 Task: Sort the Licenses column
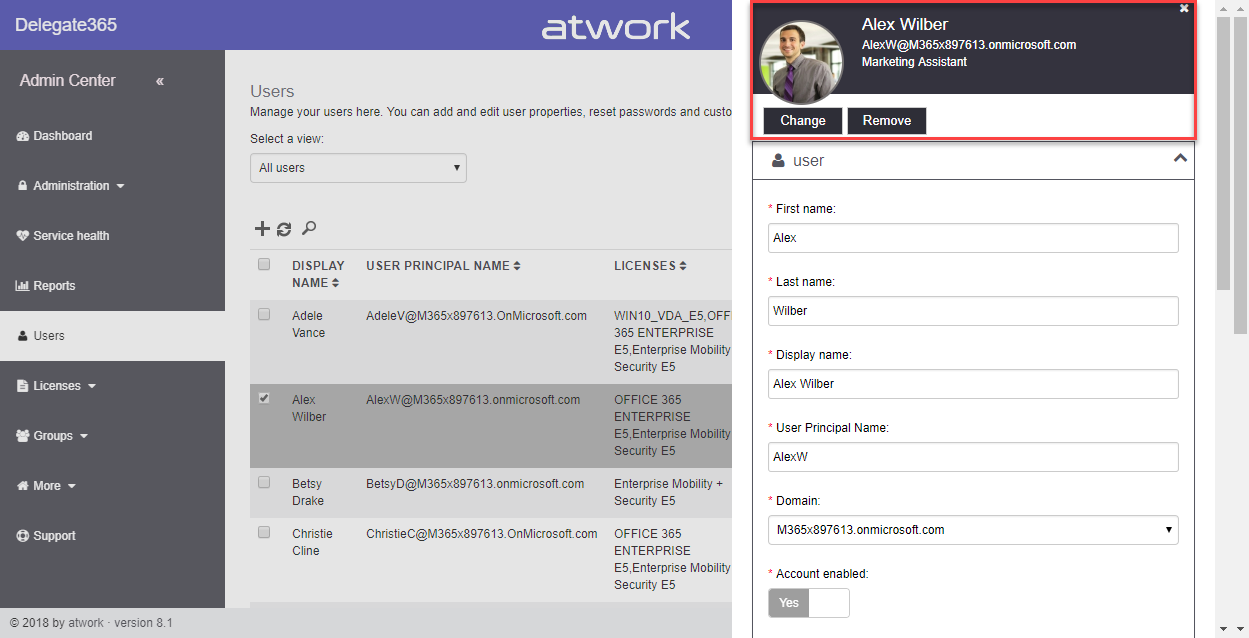[650, 266]
